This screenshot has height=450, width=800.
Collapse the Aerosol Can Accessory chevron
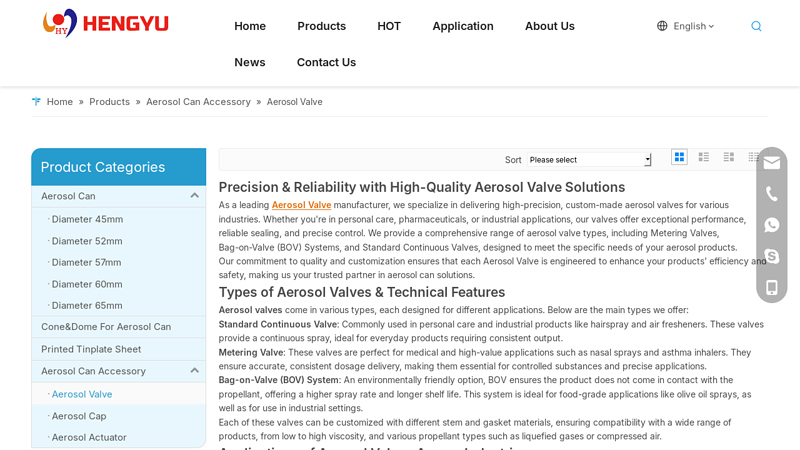click(194, 371)
